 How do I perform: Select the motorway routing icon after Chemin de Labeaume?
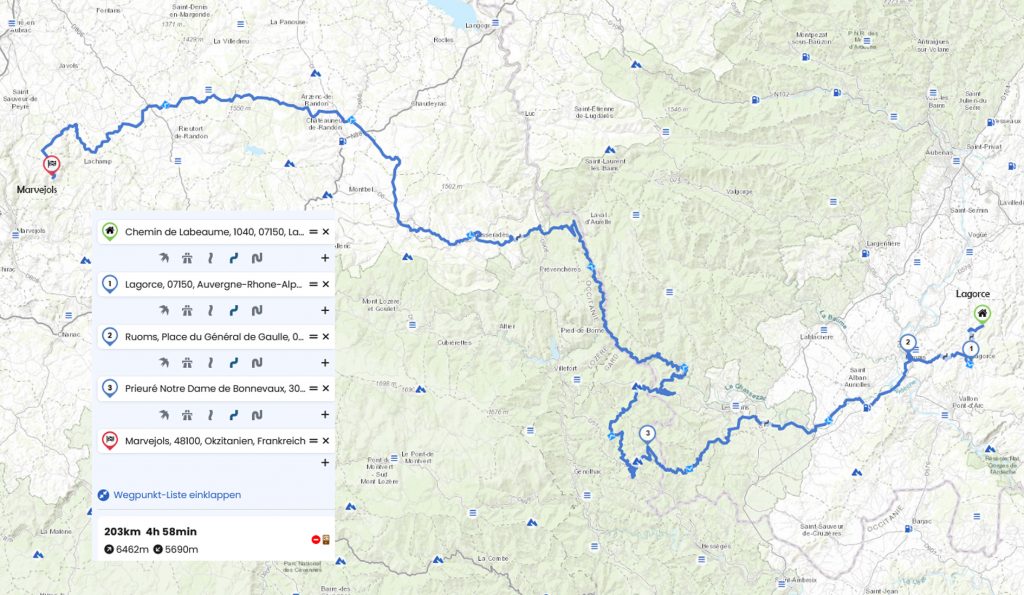(x=187, y=258)
